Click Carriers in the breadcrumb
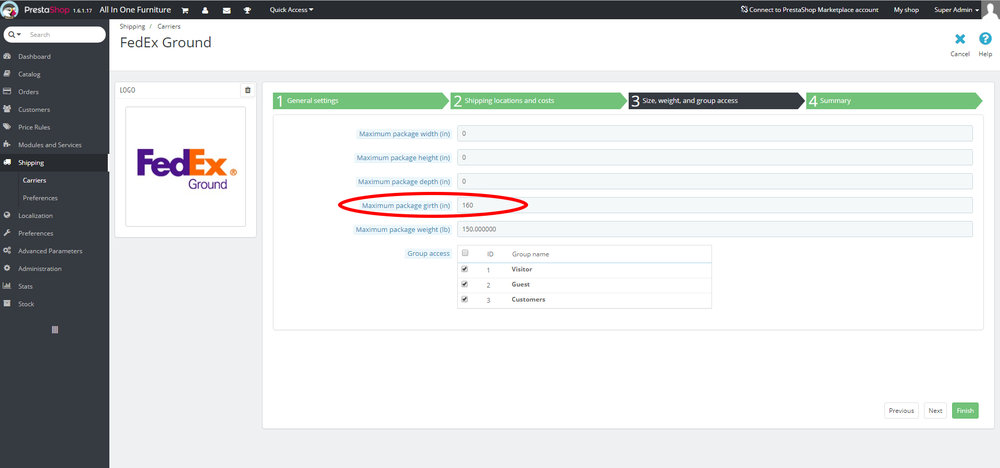The image size is (1000, 468). tap(168, 27)
